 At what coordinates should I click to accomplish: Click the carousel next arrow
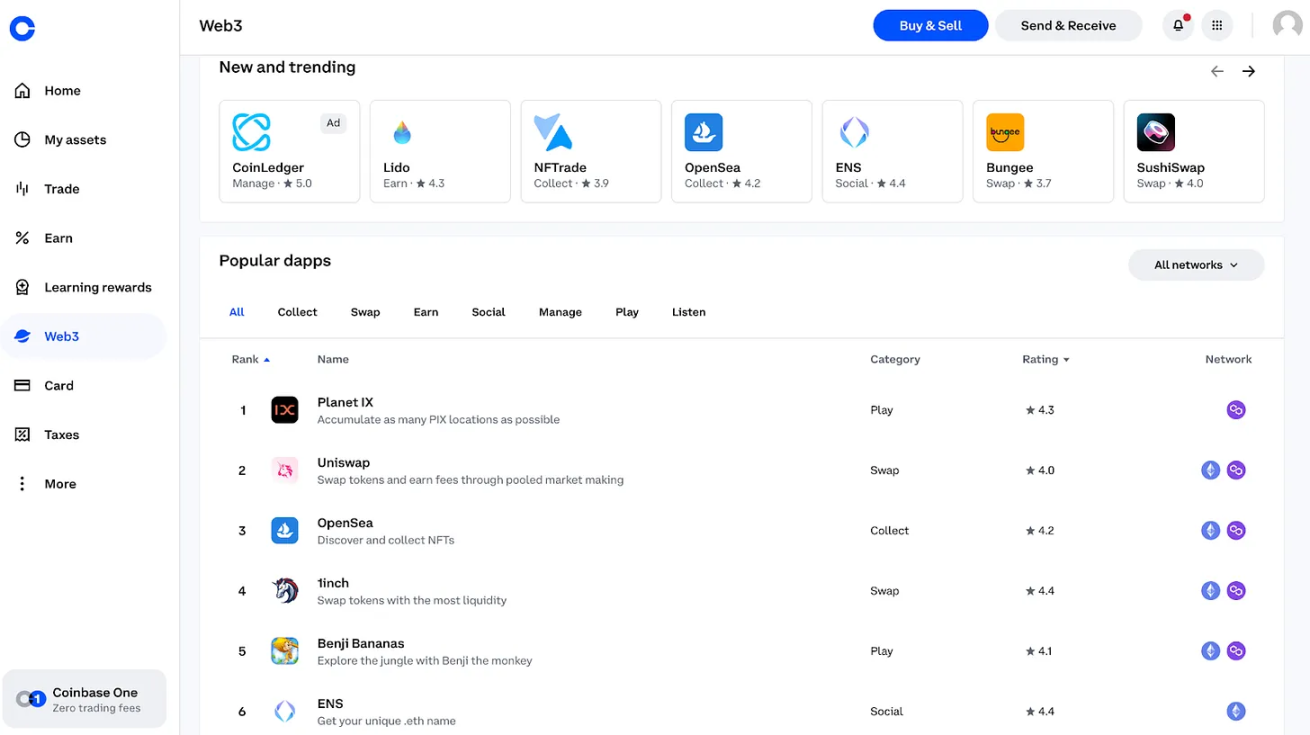[x=1248, y=70]
